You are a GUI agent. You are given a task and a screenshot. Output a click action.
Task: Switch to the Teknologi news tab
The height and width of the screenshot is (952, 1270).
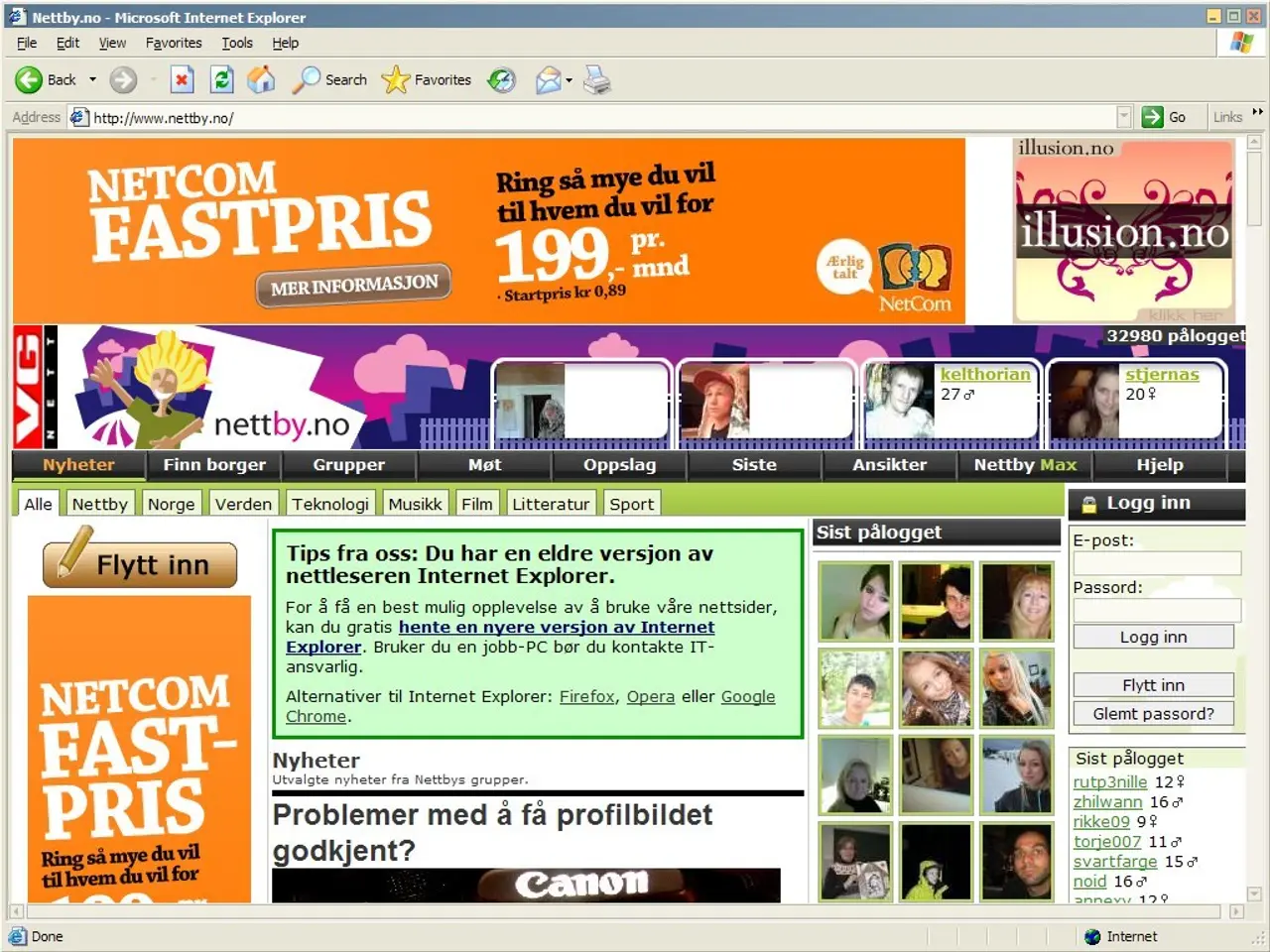[330, 504]
